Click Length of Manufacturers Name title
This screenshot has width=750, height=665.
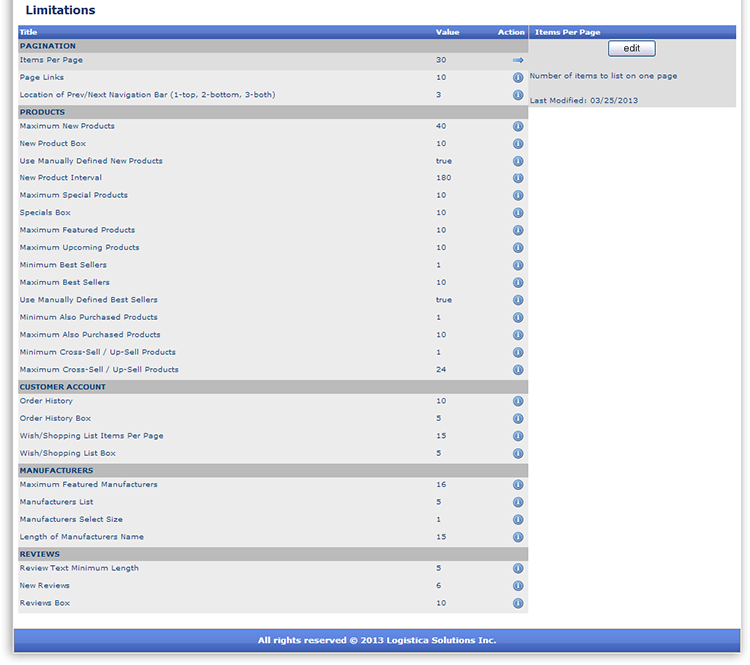(81, 537)
